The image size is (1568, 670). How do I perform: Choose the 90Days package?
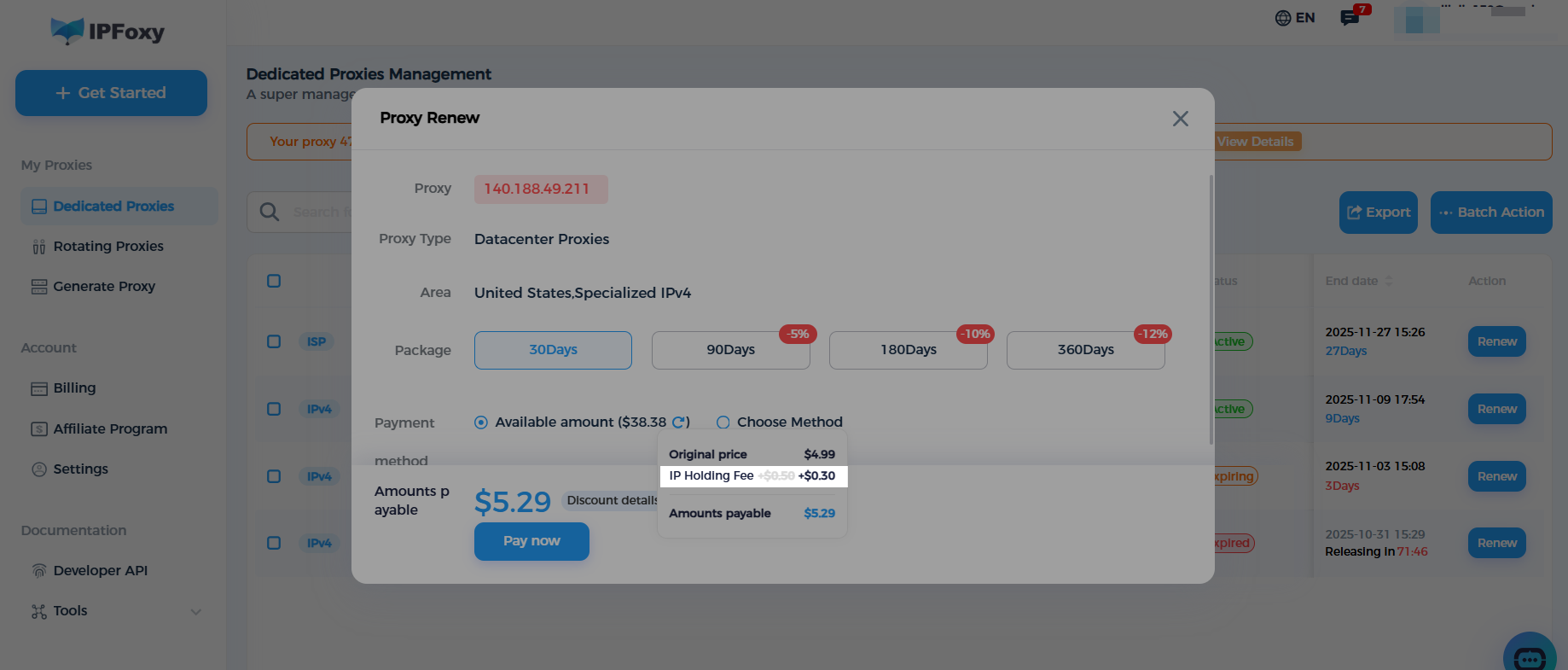(x=731, y=350)
